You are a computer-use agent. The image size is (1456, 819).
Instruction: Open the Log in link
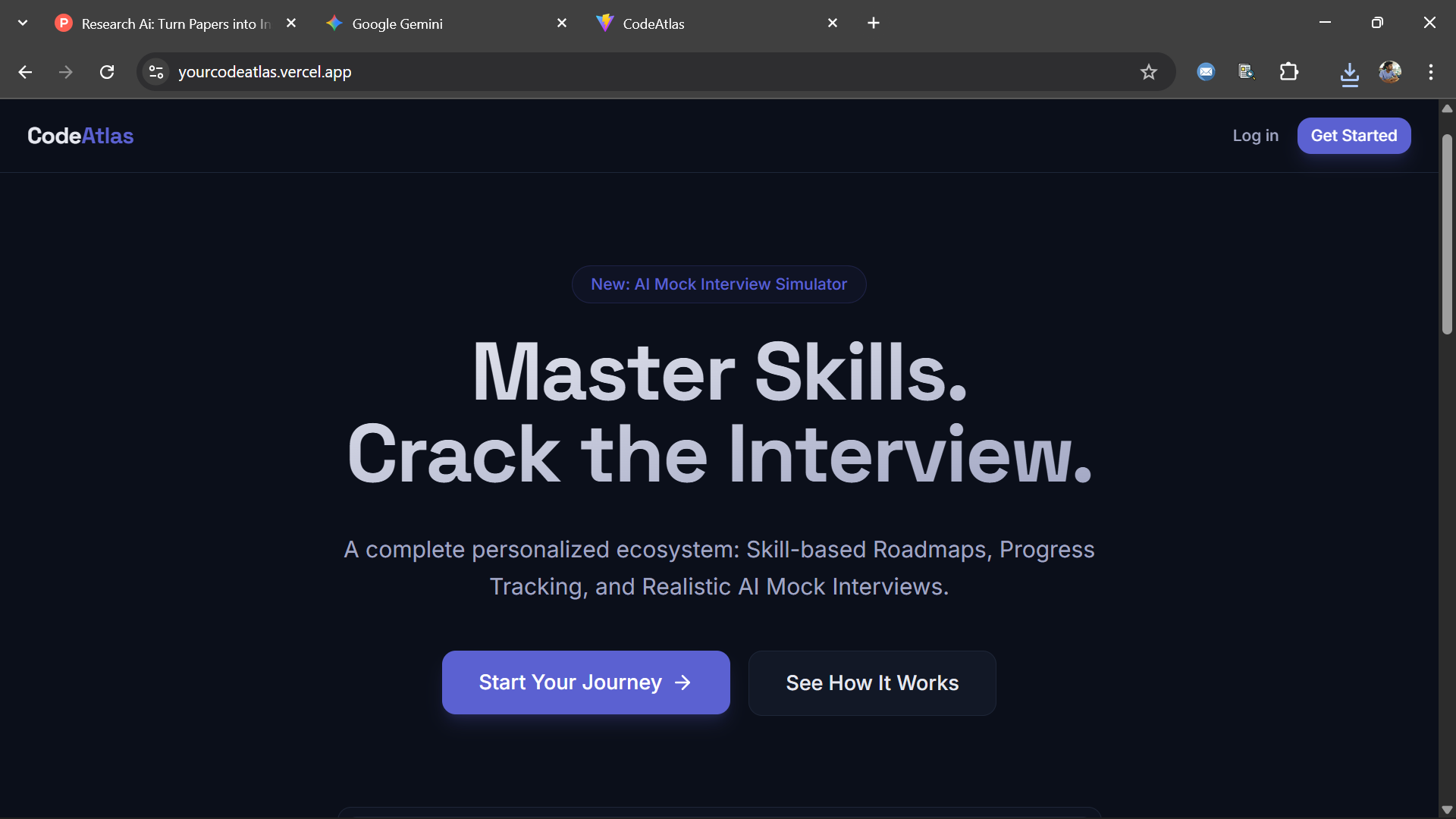[1255, 136]
